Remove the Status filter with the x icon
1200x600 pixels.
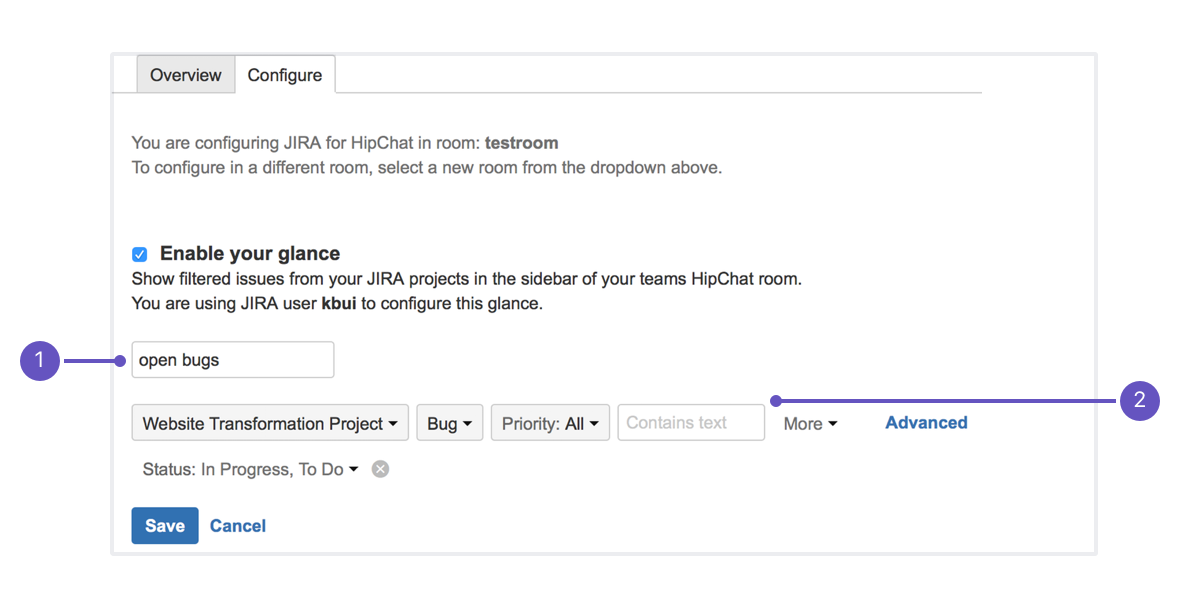380,469
